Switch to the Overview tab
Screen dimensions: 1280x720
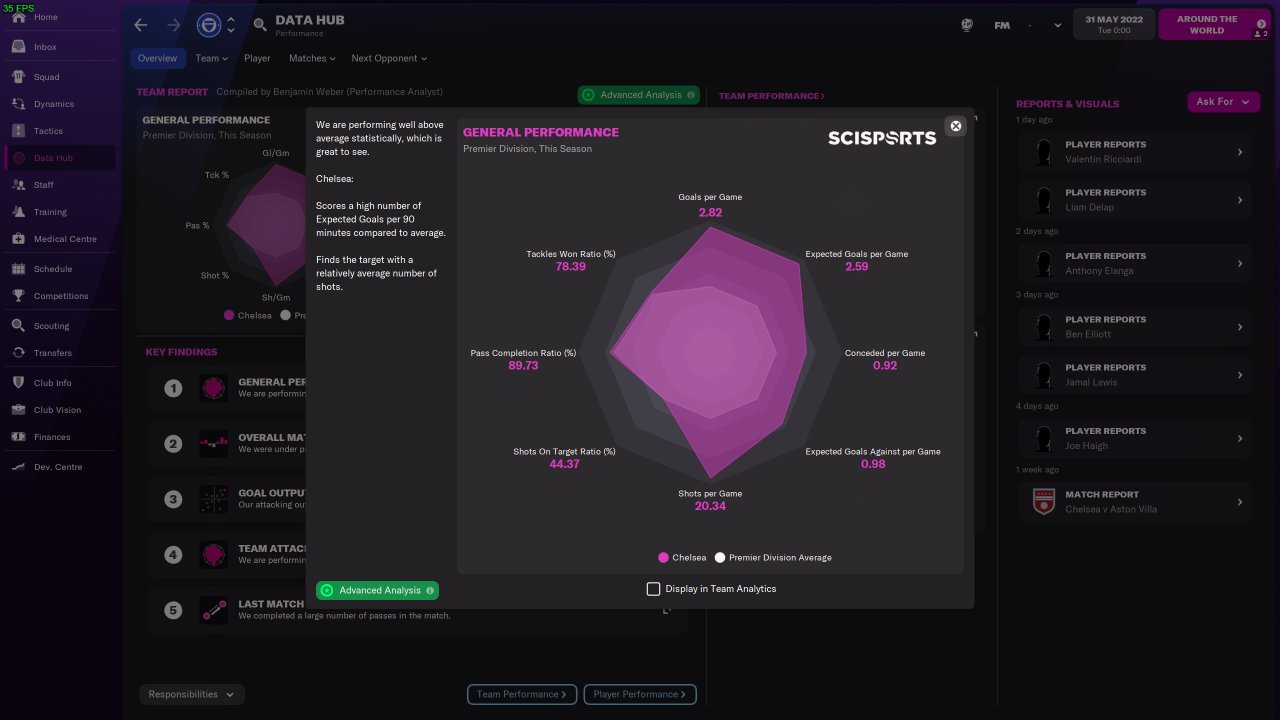[x=157, y=58]
